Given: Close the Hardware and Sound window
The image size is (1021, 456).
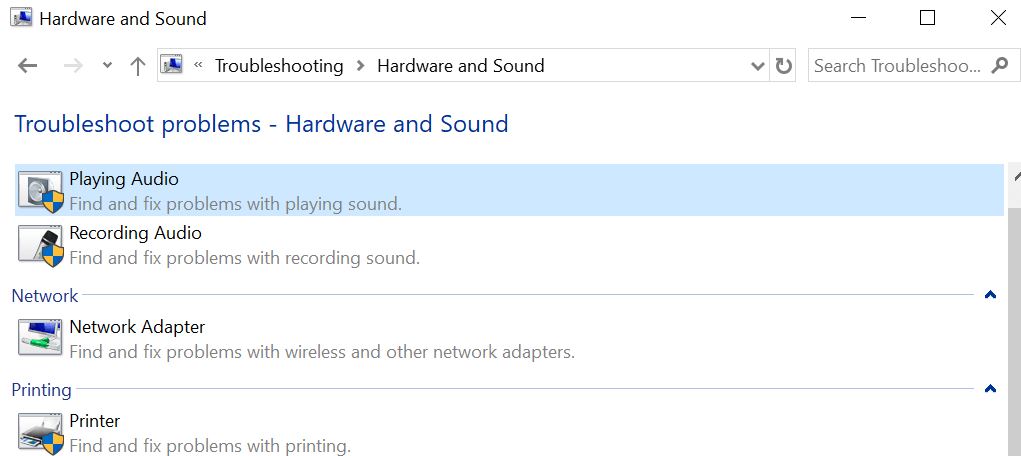Looking at the screenshot, I should click(998, 18).
